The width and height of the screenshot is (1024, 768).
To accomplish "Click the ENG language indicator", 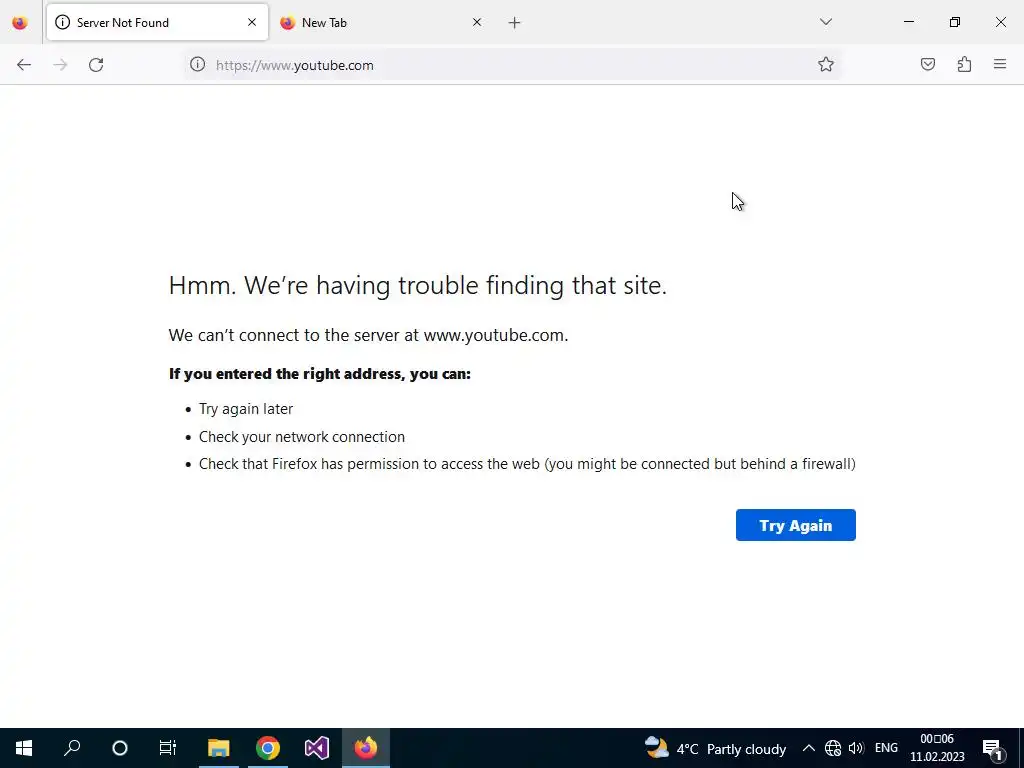I will point(886,748).
